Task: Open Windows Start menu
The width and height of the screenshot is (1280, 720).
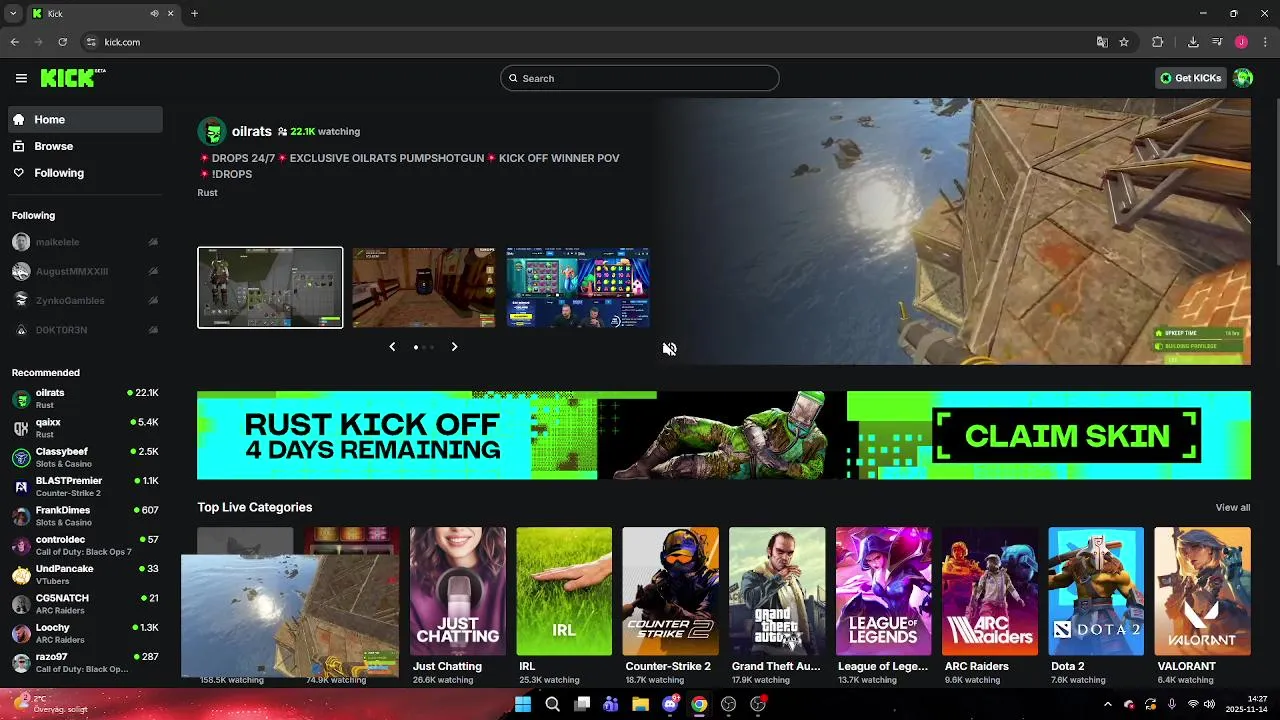Action: tap(523, 704)
